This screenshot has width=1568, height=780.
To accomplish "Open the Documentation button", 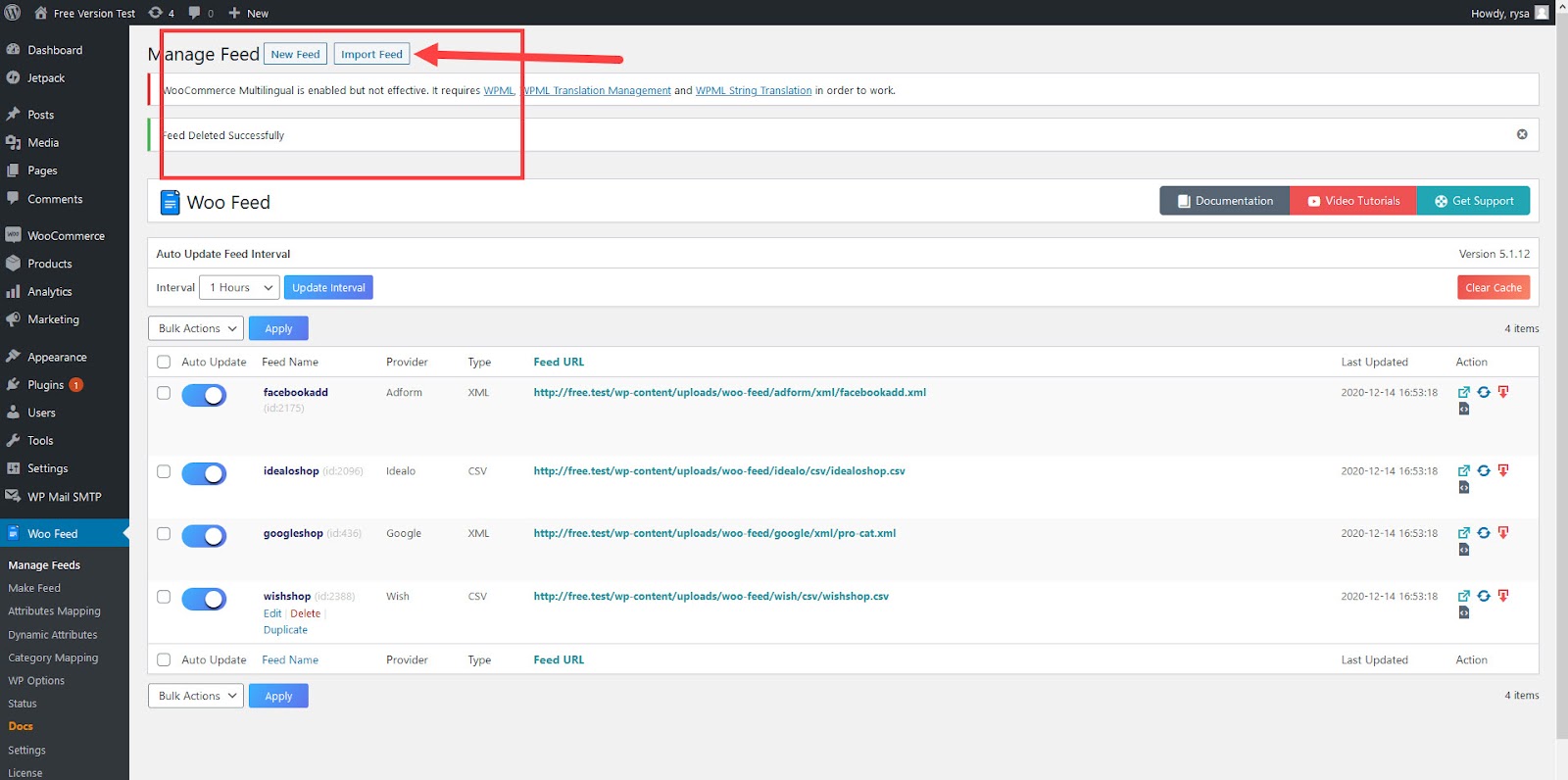I will pyautogui.click(x=1225, y=201).
